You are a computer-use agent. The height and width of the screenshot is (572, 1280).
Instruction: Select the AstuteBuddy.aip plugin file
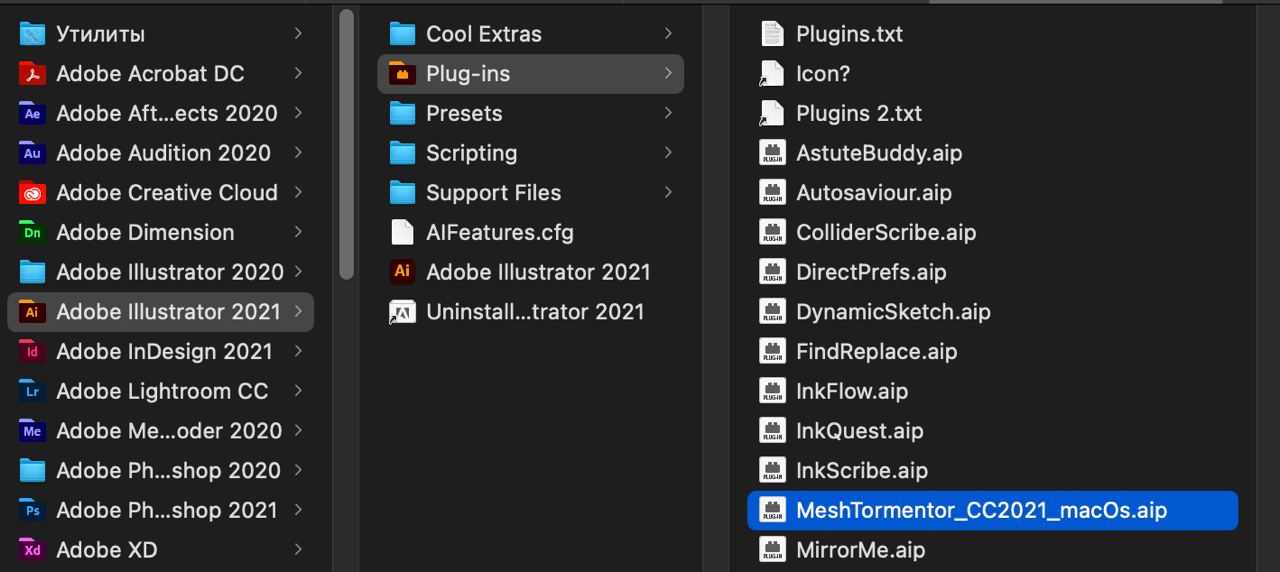click(x=878, y=153)
